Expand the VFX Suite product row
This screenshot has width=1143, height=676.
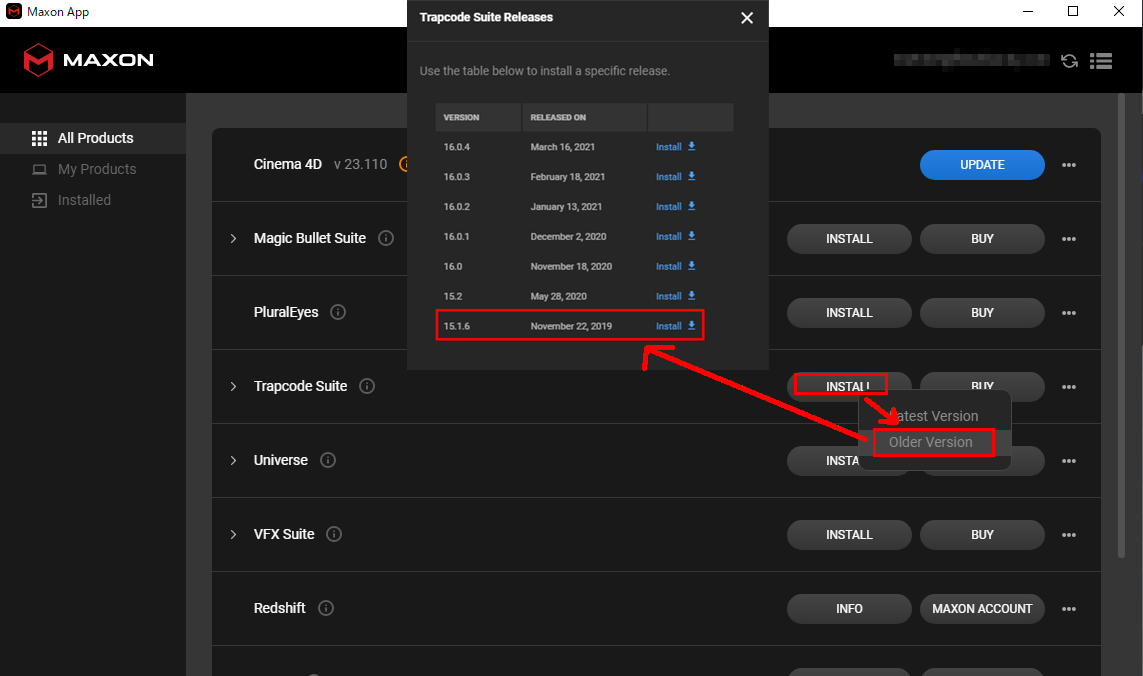(233, 535)
